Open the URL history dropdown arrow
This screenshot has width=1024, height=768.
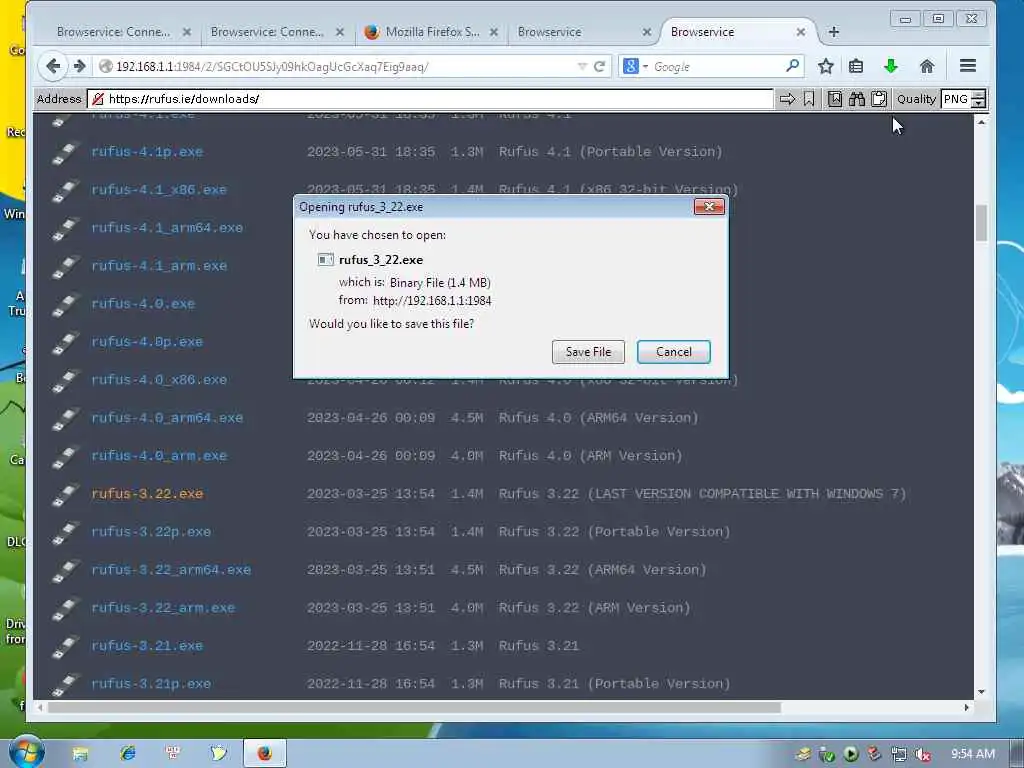[582, 66]
